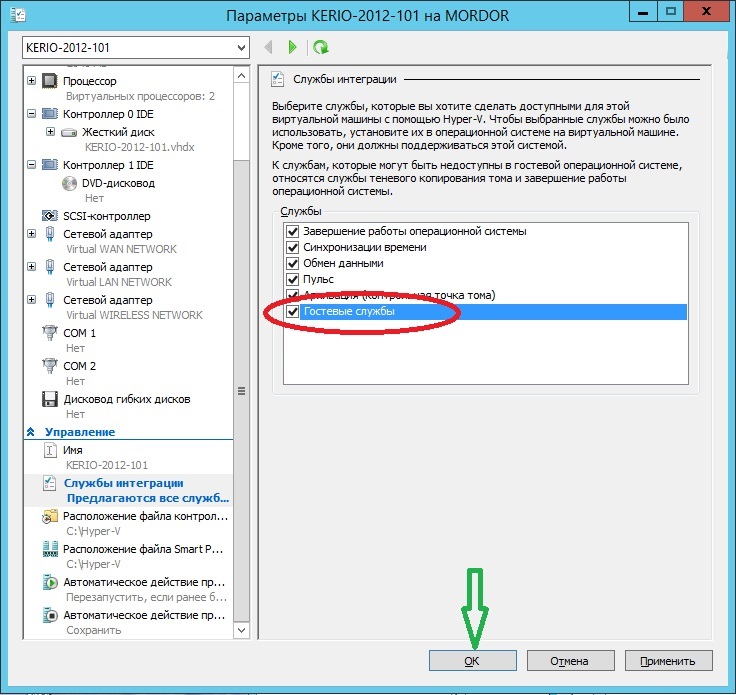Image resolution: width=736 pixels, height=695 pixels.
Task: Collapse the Управление section header
Action: coord(30,432)
